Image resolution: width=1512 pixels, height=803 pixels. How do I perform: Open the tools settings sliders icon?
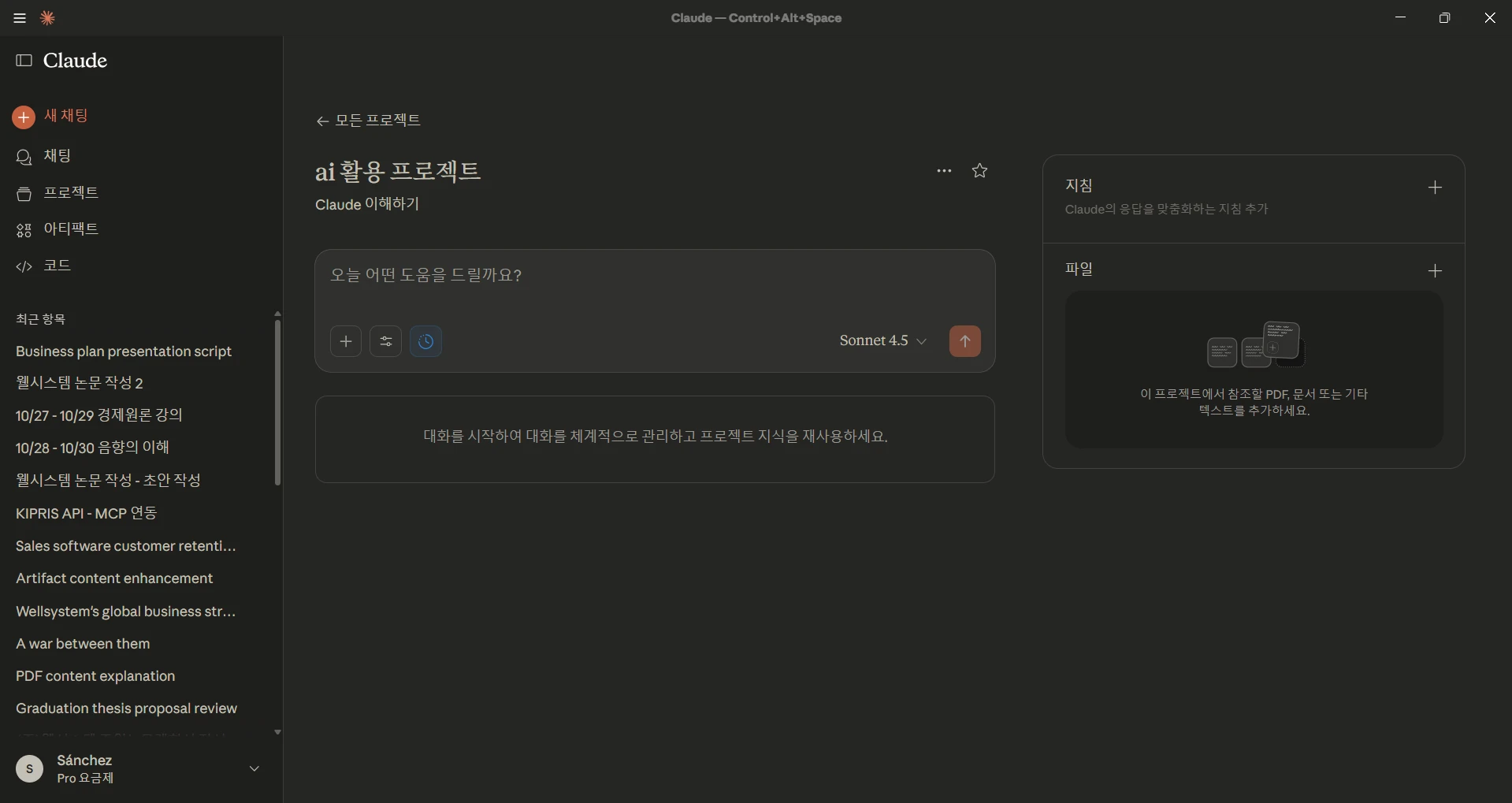386,341
